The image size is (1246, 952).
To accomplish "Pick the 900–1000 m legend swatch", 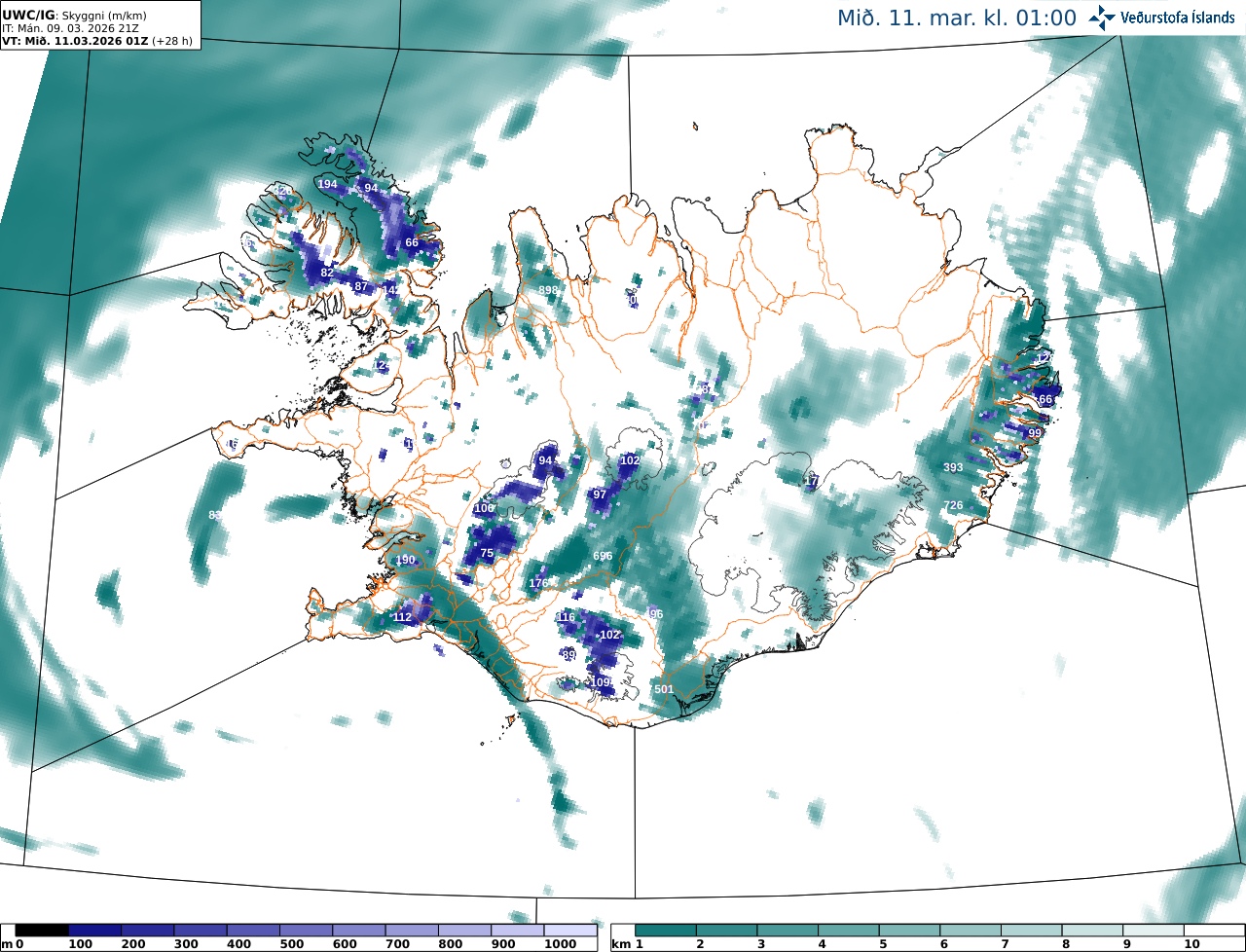I will coord(517,931).
